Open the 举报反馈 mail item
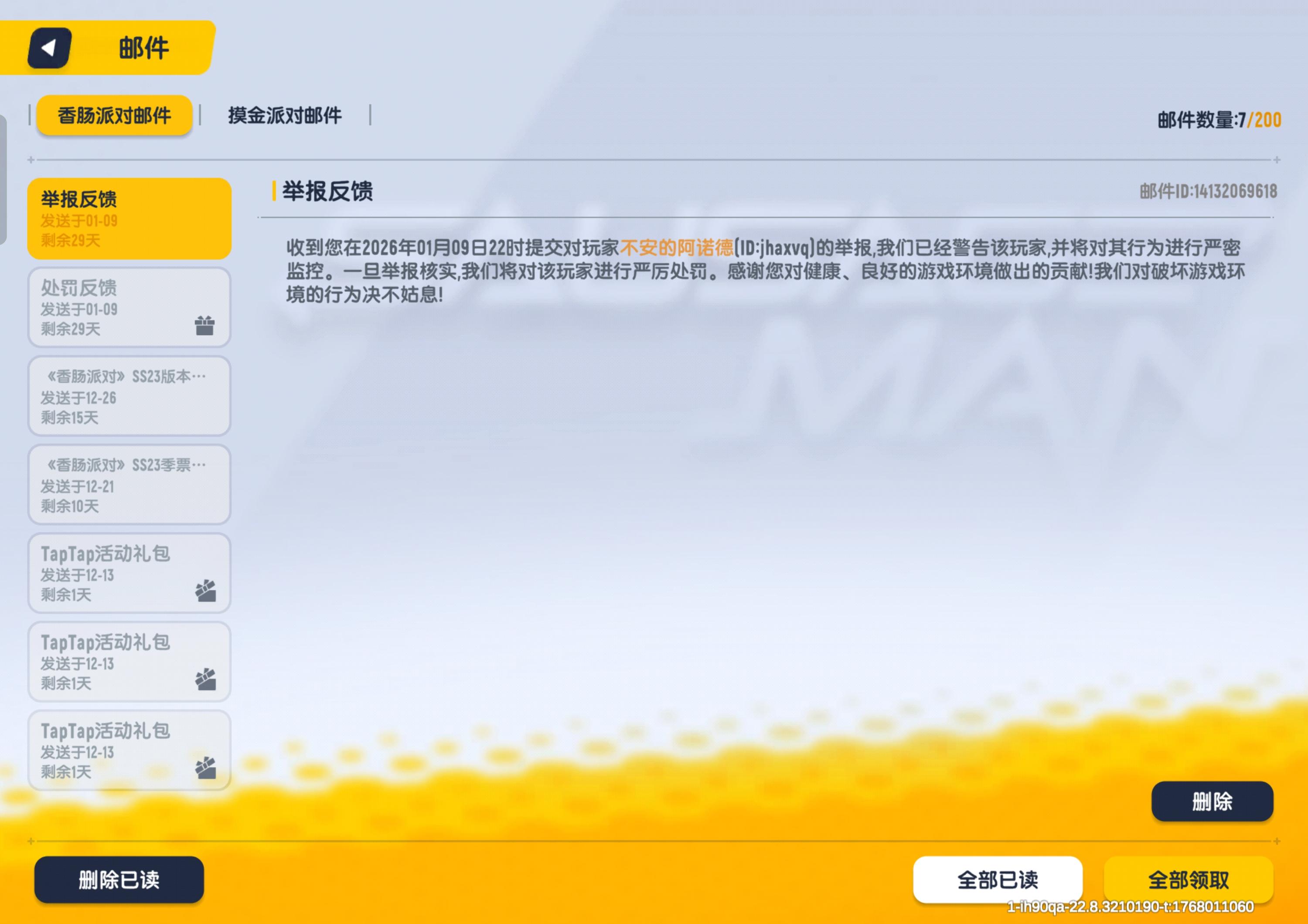Image resolution: width=1308 pixels, height=924 pixels. click(129, 219)
